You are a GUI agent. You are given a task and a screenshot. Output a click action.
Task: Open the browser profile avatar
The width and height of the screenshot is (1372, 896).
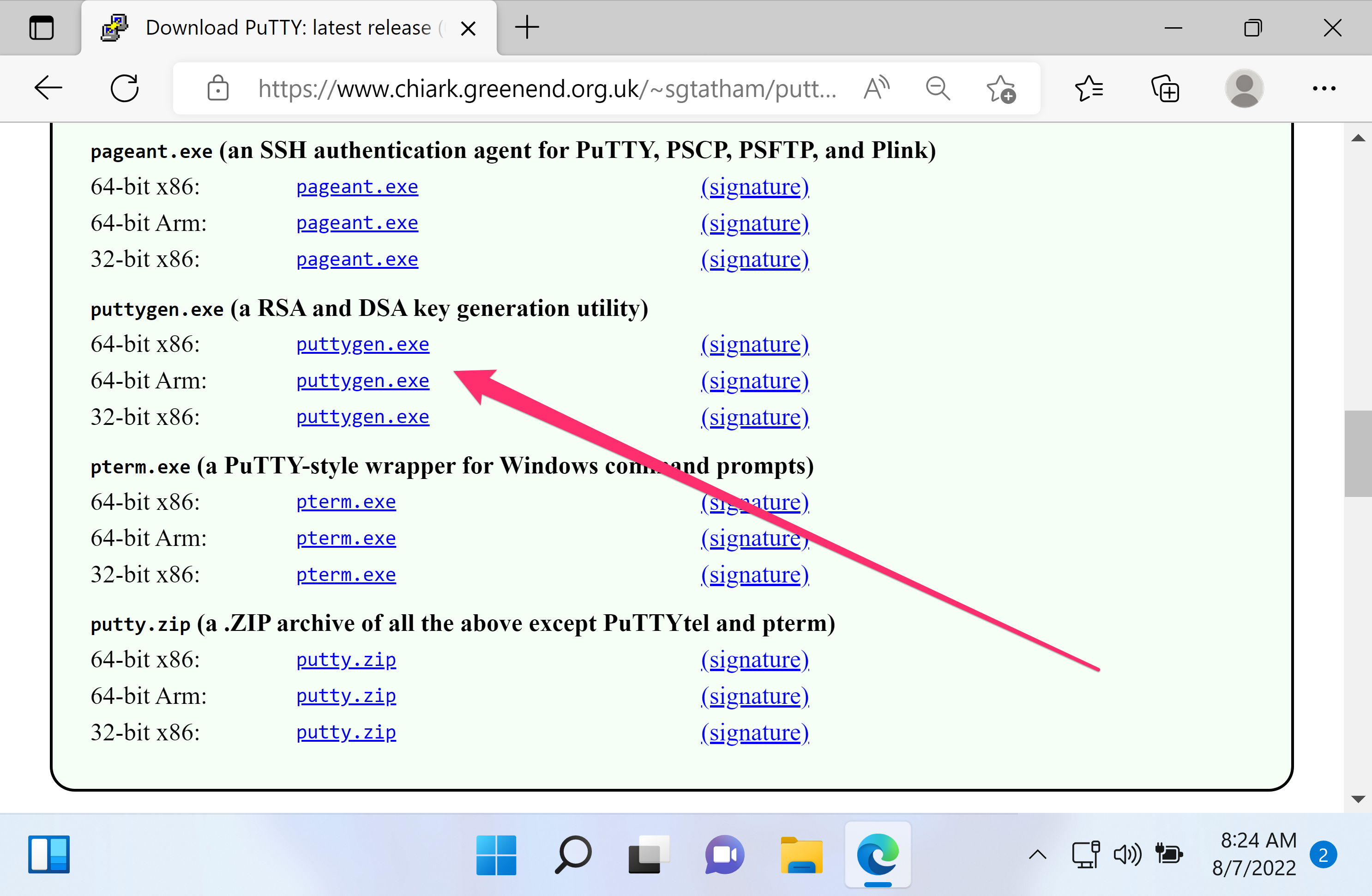(x=1244, y=88)
